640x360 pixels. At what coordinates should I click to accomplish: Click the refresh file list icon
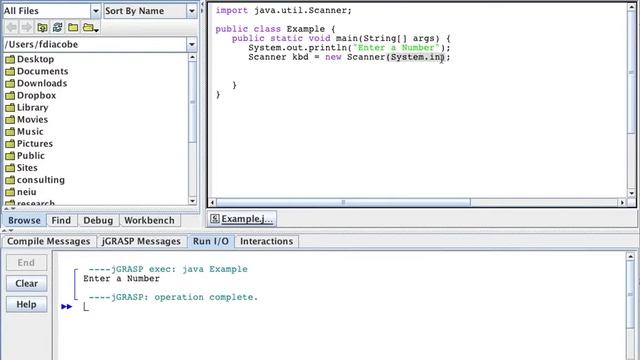(58, 27)
